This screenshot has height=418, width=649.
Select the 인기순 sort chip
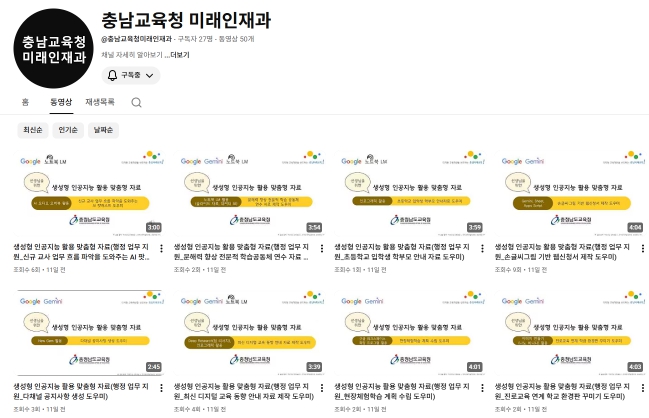(x=68, y=130)
